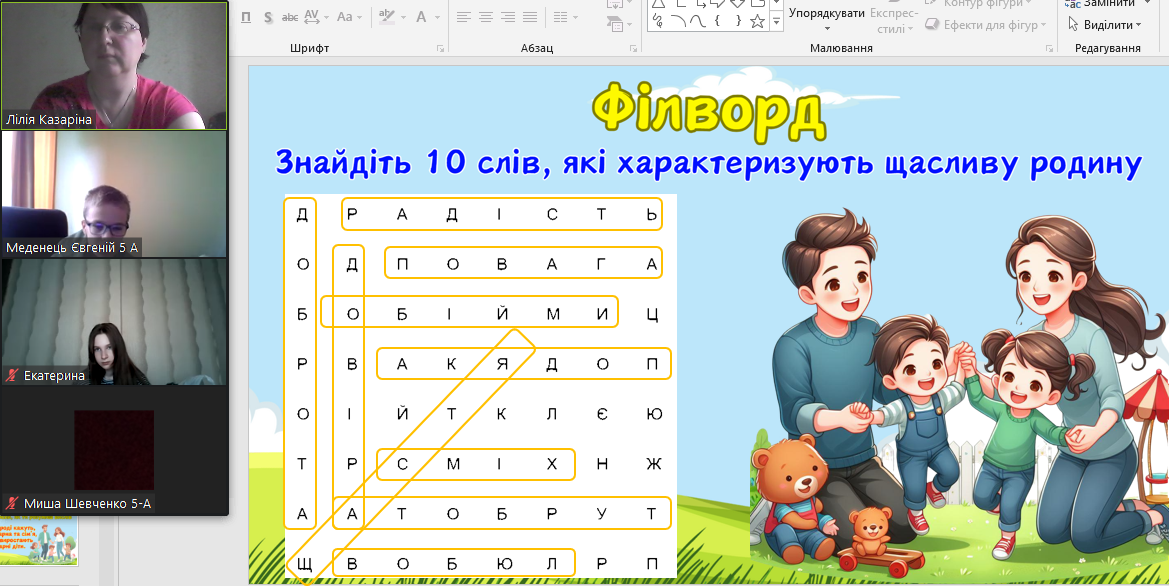Select the left brace shape
Viewport: 1169px width, 586px height.
(717, 22)
